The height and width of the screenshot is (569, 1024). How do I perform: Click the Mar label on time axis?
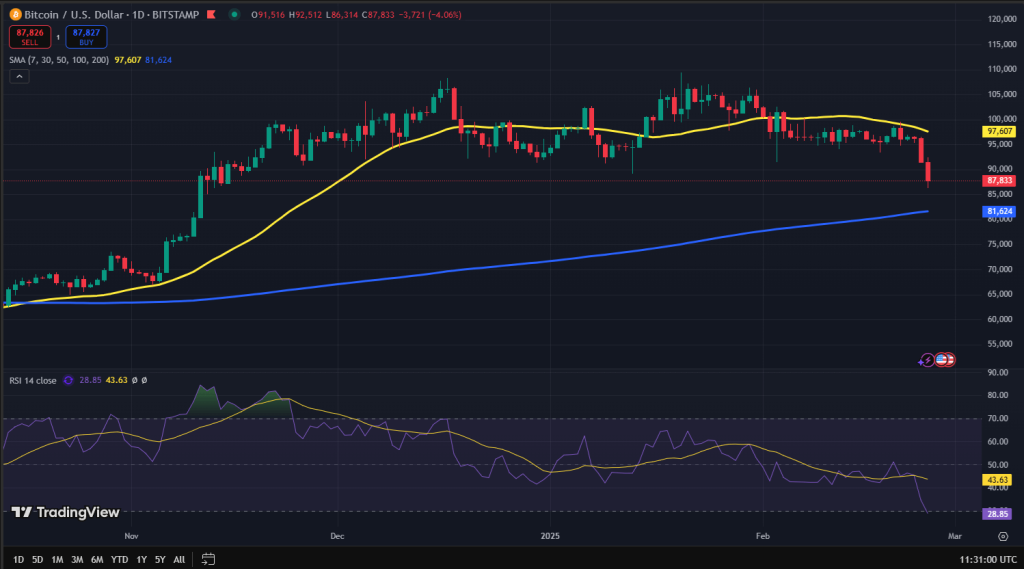pyautogui.click(x=955, y=536)
